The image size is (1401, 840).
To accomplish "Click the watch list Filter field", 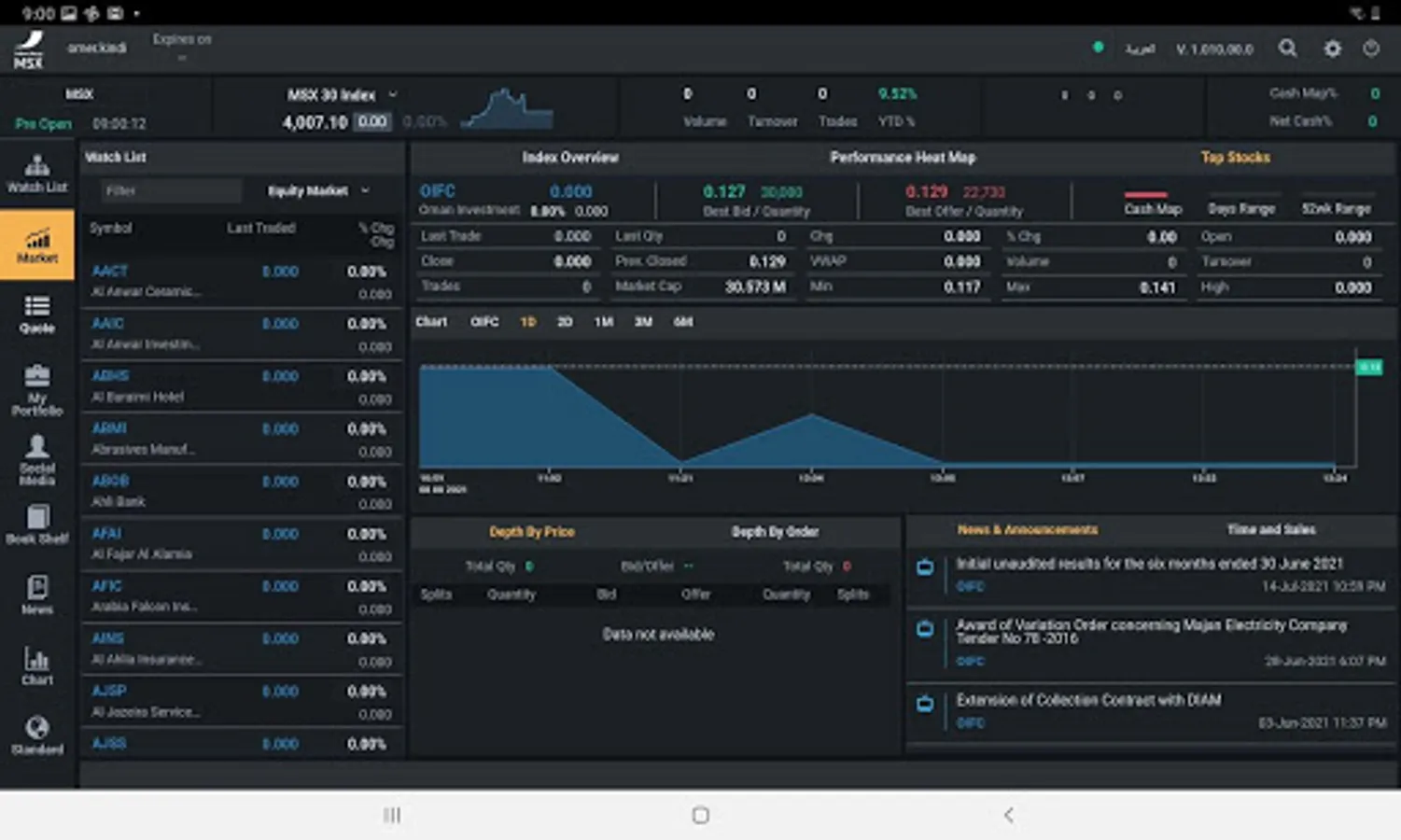I will (171, 190).
